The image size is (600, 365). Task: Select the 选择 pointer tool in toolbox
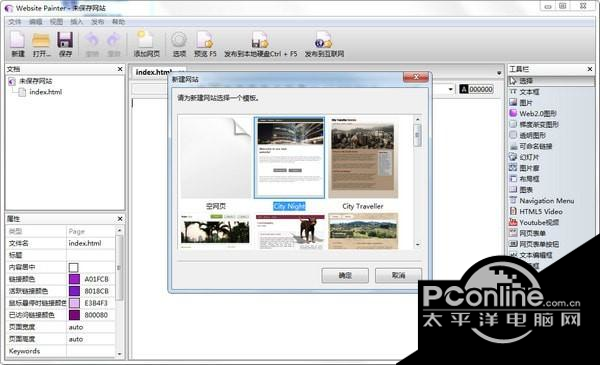551,81
